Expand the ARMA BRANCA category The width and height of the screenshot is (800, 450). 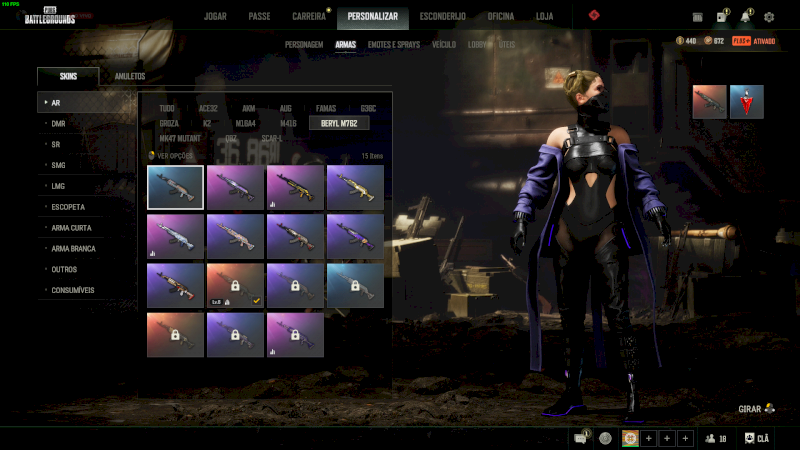tap(86, 248)
